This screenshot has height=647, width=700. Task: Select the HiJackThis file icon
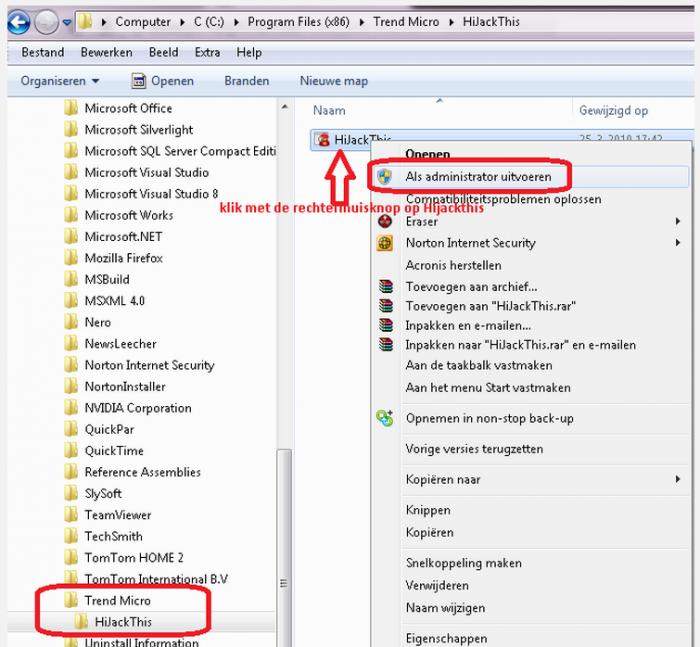coord(322,140)
